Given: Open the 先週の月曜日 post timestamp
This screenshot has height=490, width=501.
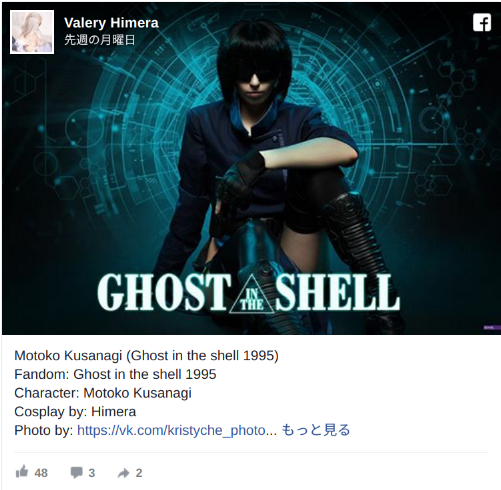Looking at the screenshot, I should pyautogui.click(x=99, y=40).
